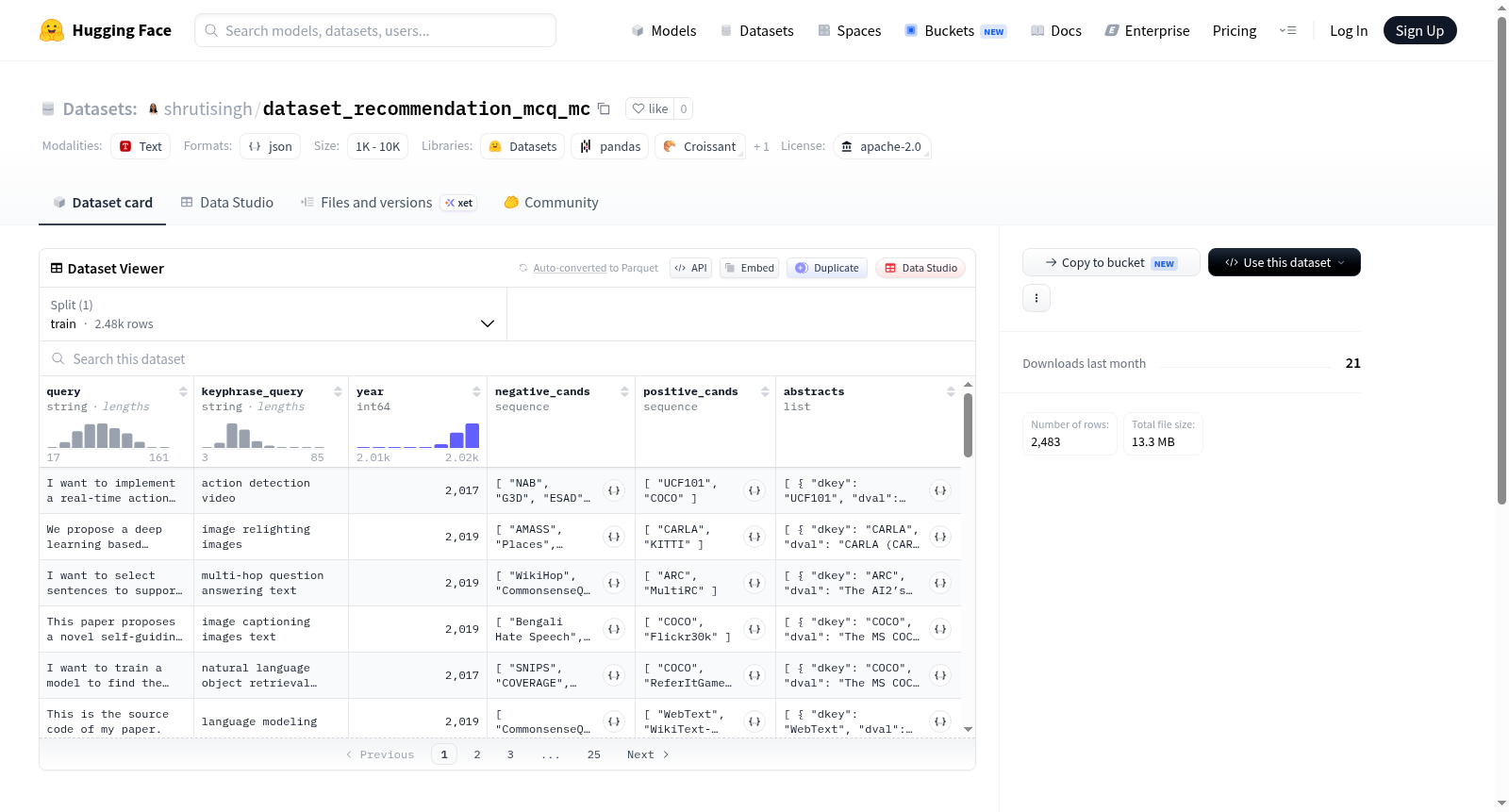This screenshot has width=1509, height=812.
Task: Expand the Use this dataset dropdown
Action: 1285,262
